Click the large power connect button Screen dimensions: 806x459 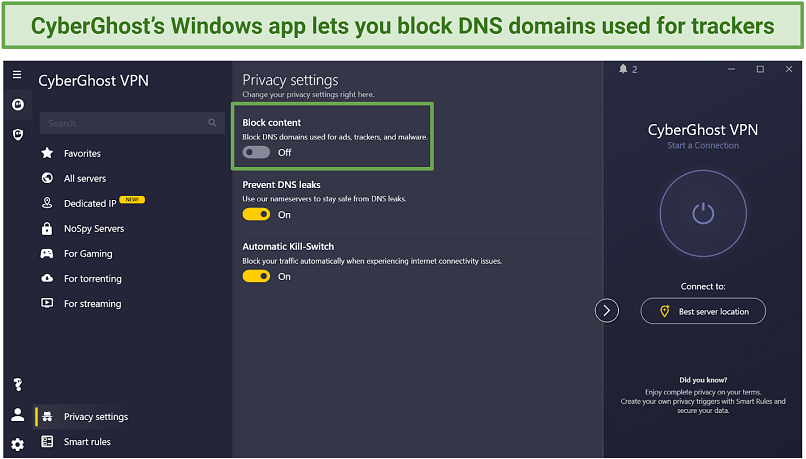[703, 213]
